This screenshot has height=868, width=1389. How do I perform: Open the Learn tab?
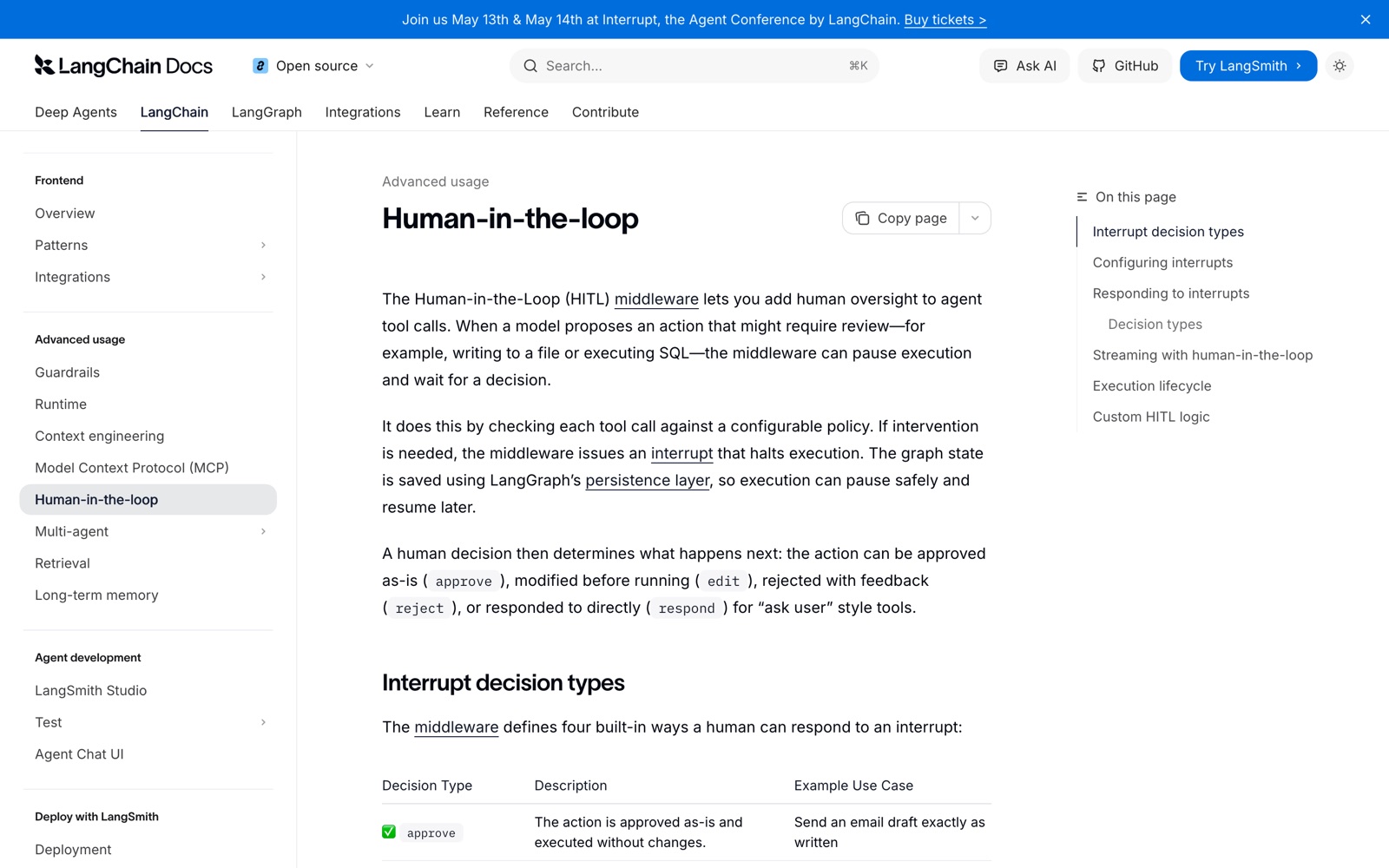point(442,112)
